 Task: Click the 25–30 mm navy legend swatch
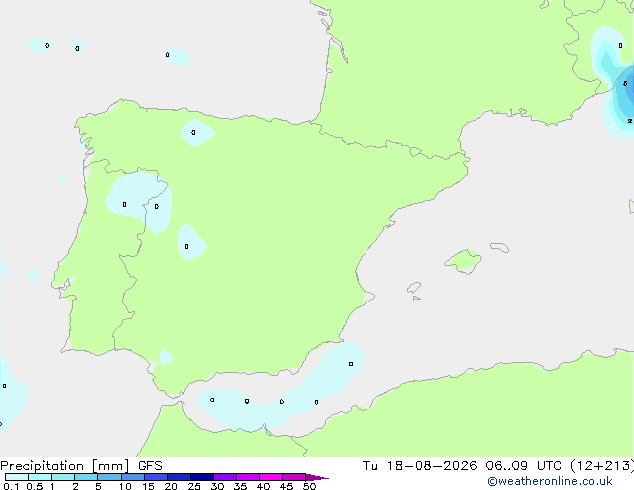click(x=202, y=477)
